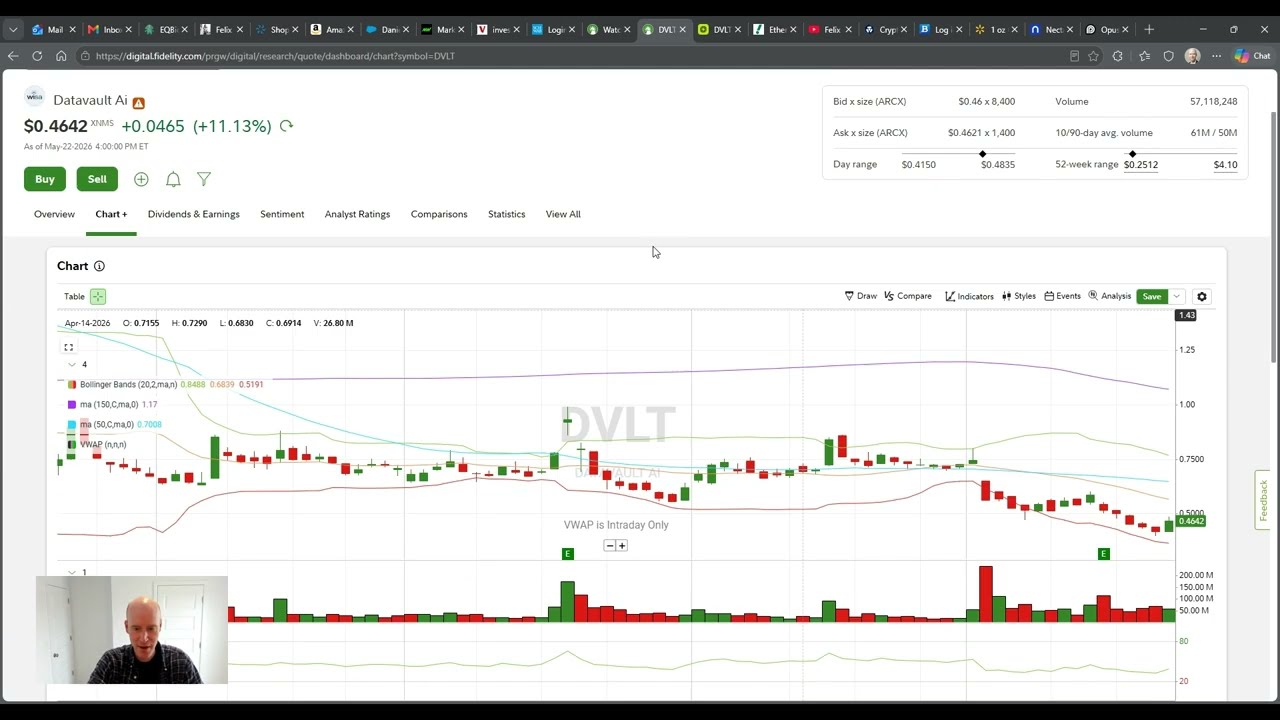Open the Compare symbol tool
The image size is (1280, 720).
coord(908,296)
